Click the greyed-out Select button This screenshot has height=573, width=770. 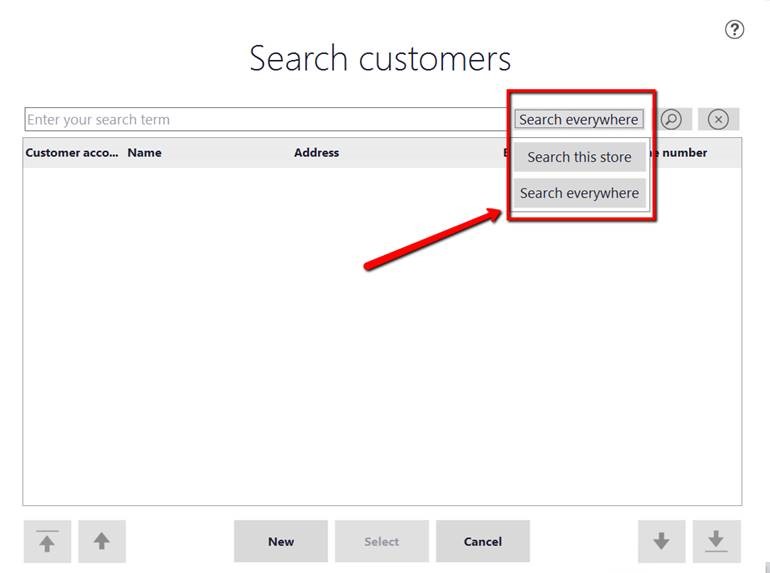tap(381, 541)
